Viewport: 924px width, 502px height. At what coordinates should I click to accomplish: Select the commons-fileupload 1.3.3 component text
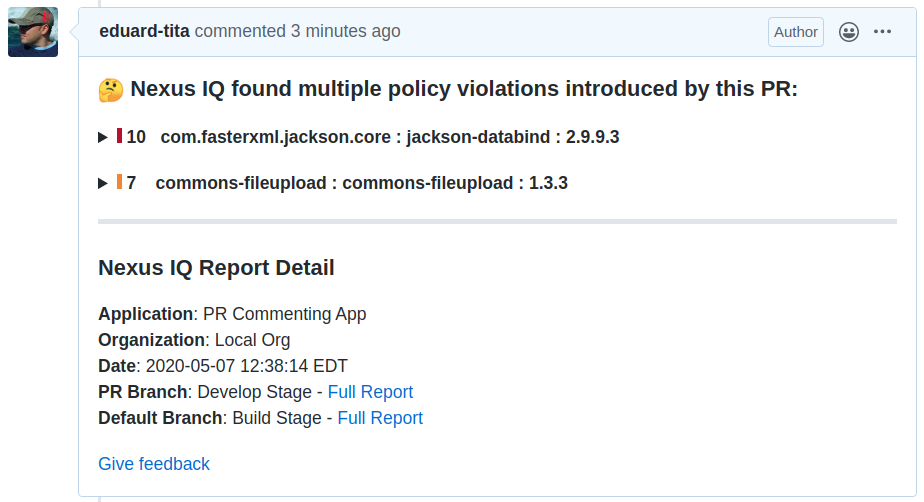(361, 183)
